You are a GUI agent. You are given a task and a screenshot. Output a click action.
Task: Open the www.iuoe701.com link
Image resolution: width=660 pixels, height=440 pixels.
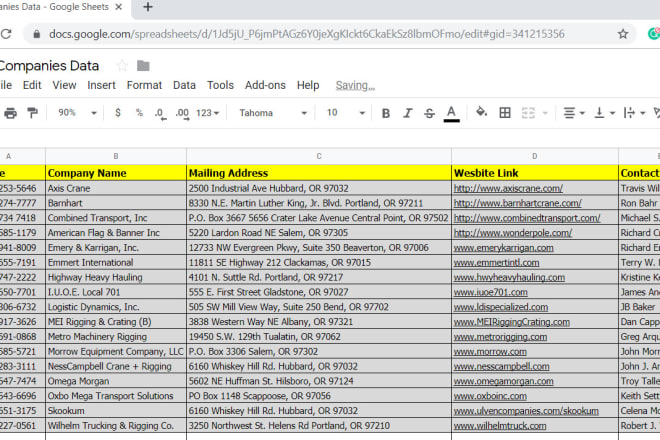pyautogui.click(x=490, y=292)
